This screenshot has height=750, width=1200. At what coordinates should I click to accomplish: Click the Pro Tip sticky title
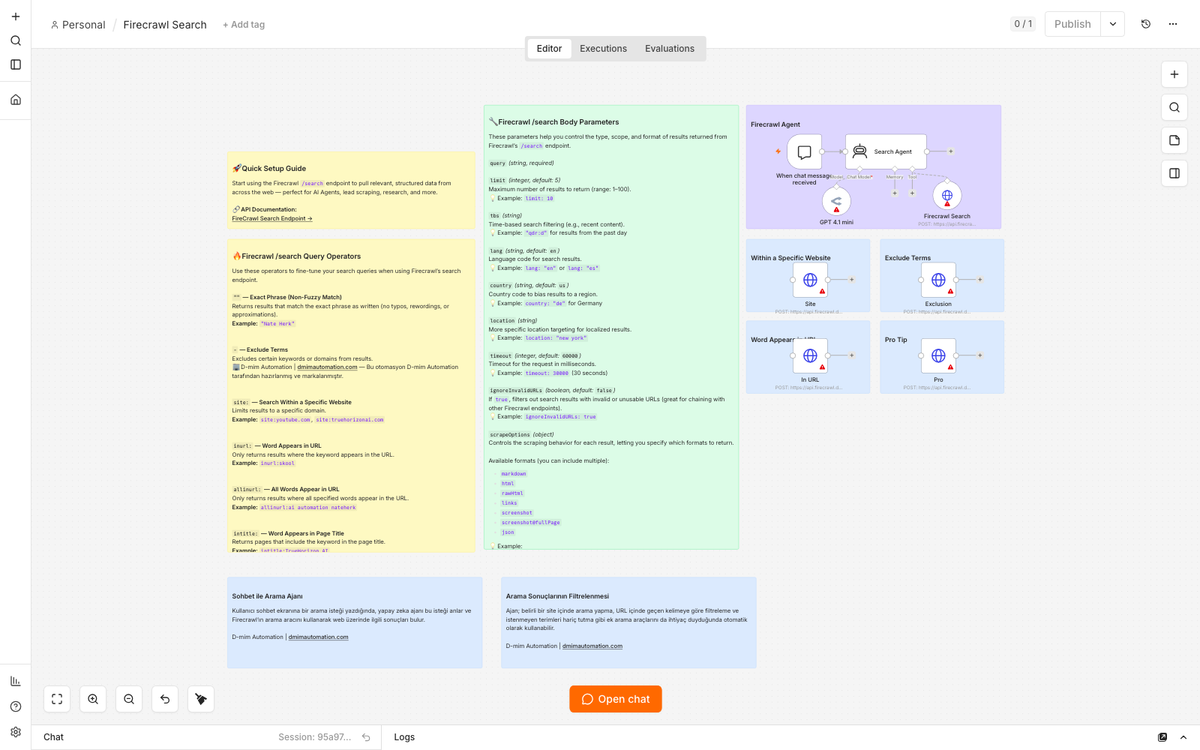click(x=896, y=340)
